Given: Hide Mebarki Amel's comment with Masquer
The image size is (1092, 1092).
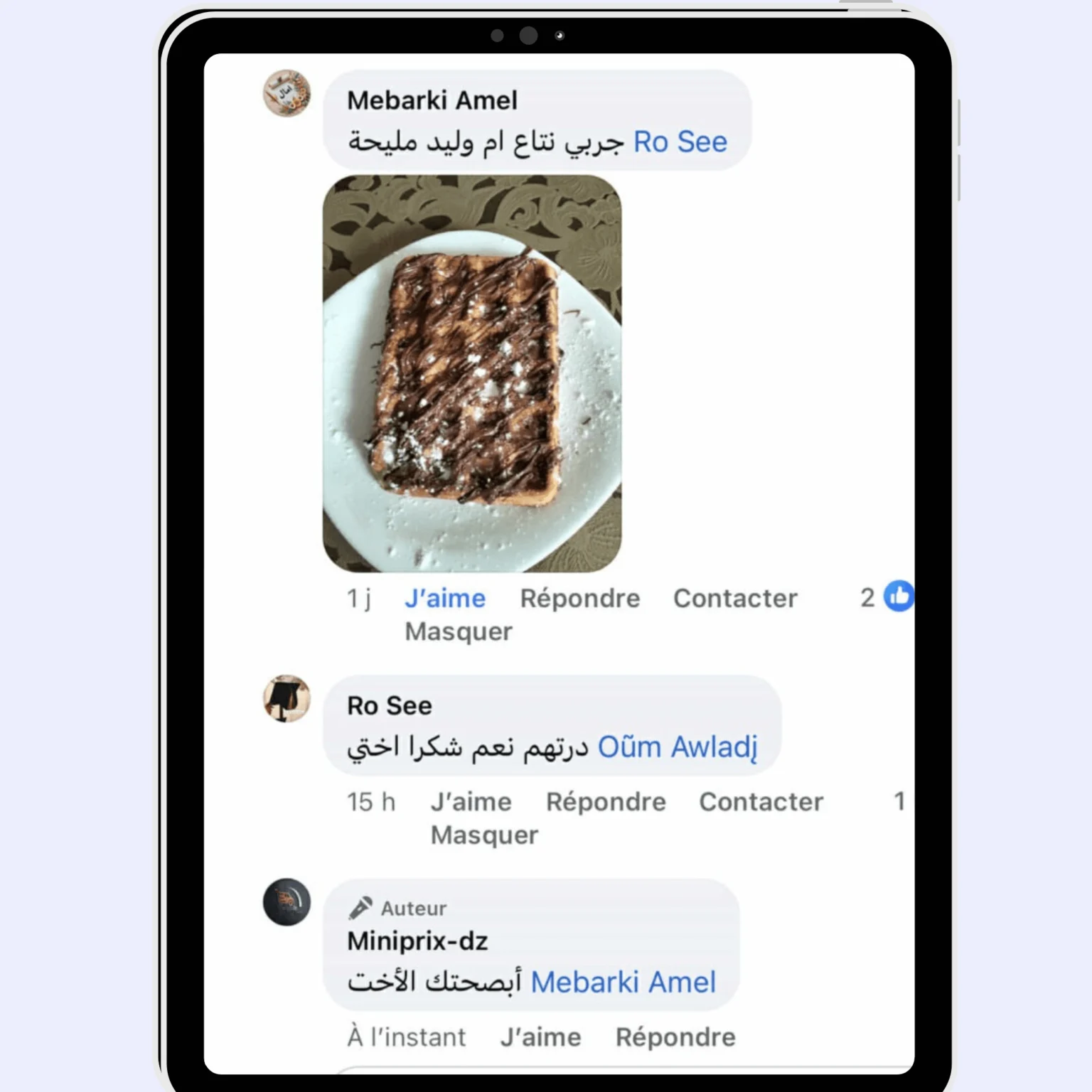Looking at the screenshot, I should pyautogui.click(x=459, y=632).
